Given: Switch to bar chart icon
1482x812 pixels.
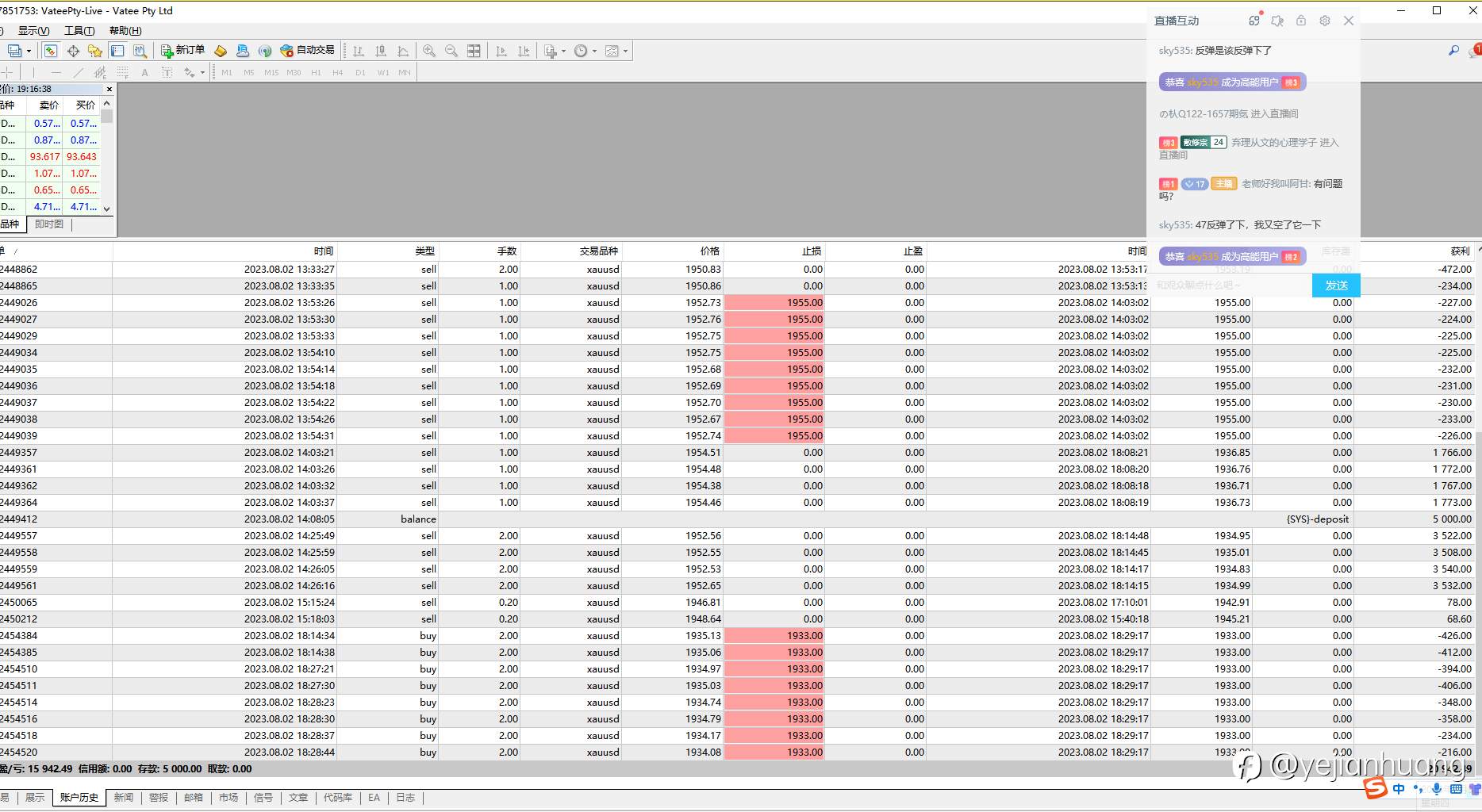Looking at the screenshot, I should click(x=359, y=51).
